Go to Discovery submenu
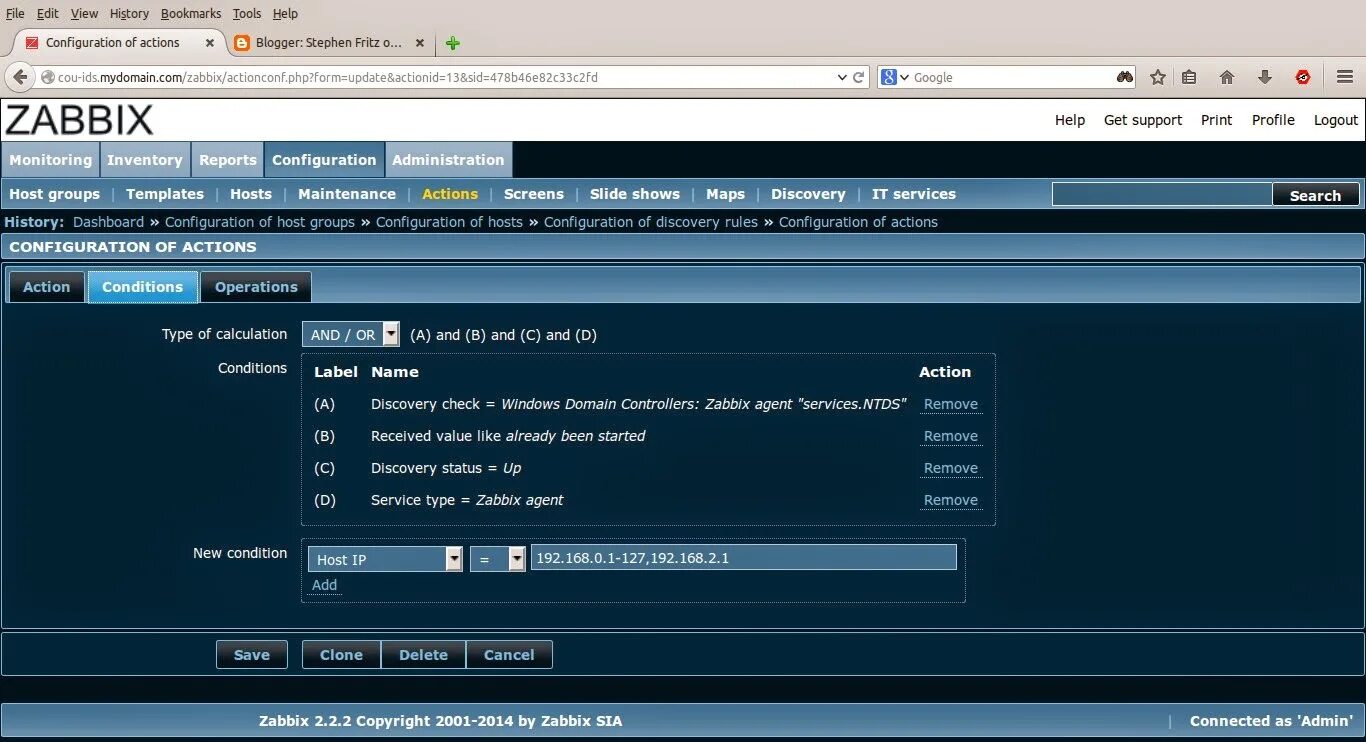 click(808, 194)
